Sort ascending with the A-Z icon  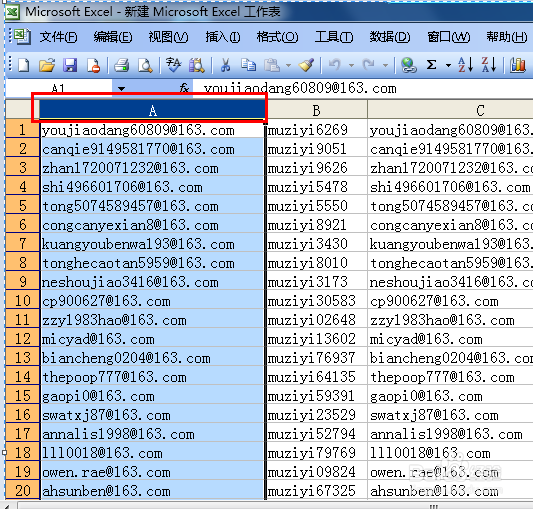pyautogui.click(x=466, y=65)
